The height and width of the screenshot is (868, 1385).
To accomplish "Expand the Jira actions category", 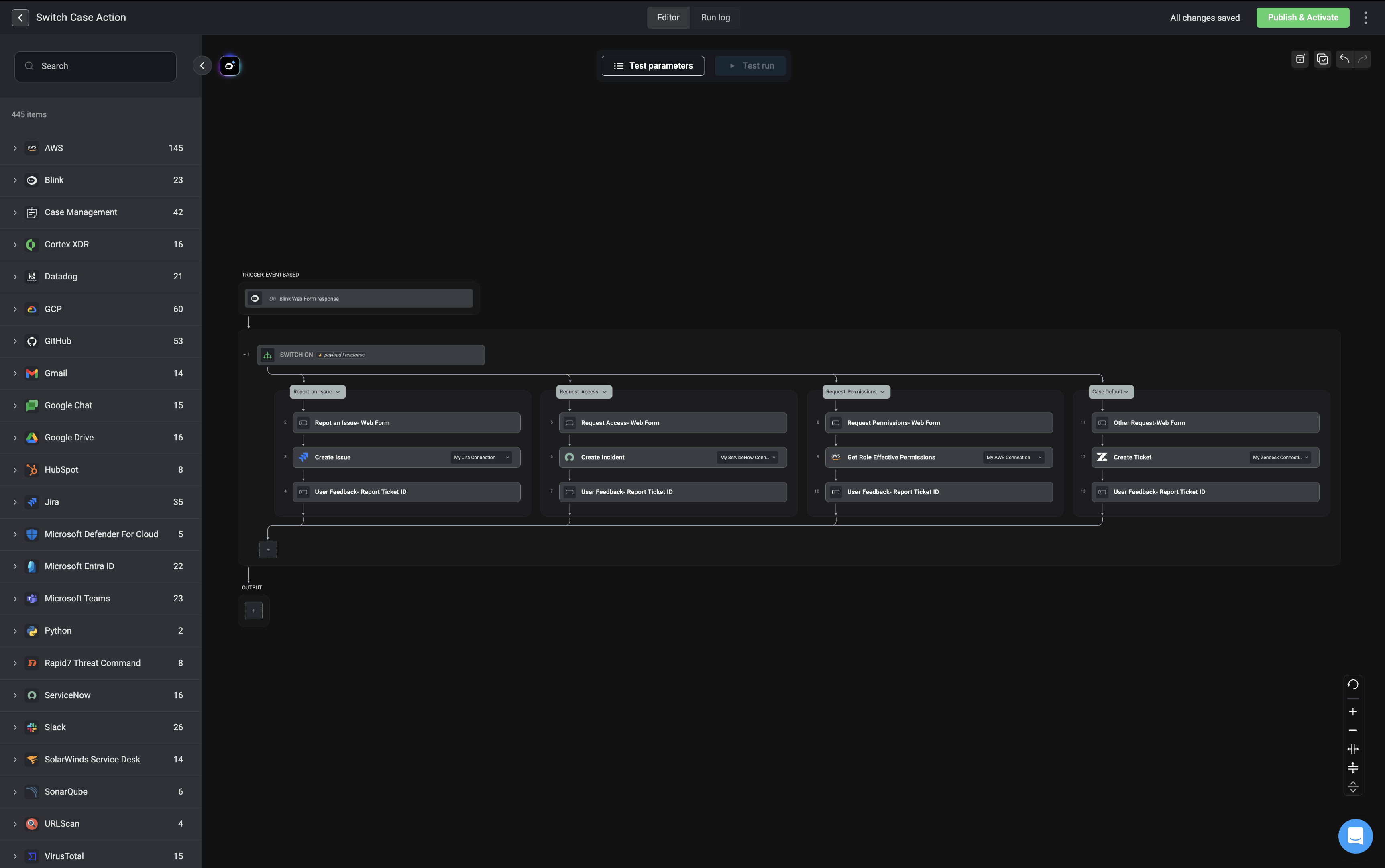I will (16, 502).
